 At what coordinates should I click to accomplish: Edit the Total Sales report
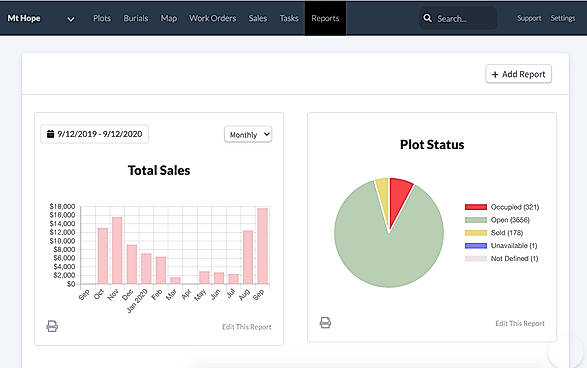pos(247,327)
